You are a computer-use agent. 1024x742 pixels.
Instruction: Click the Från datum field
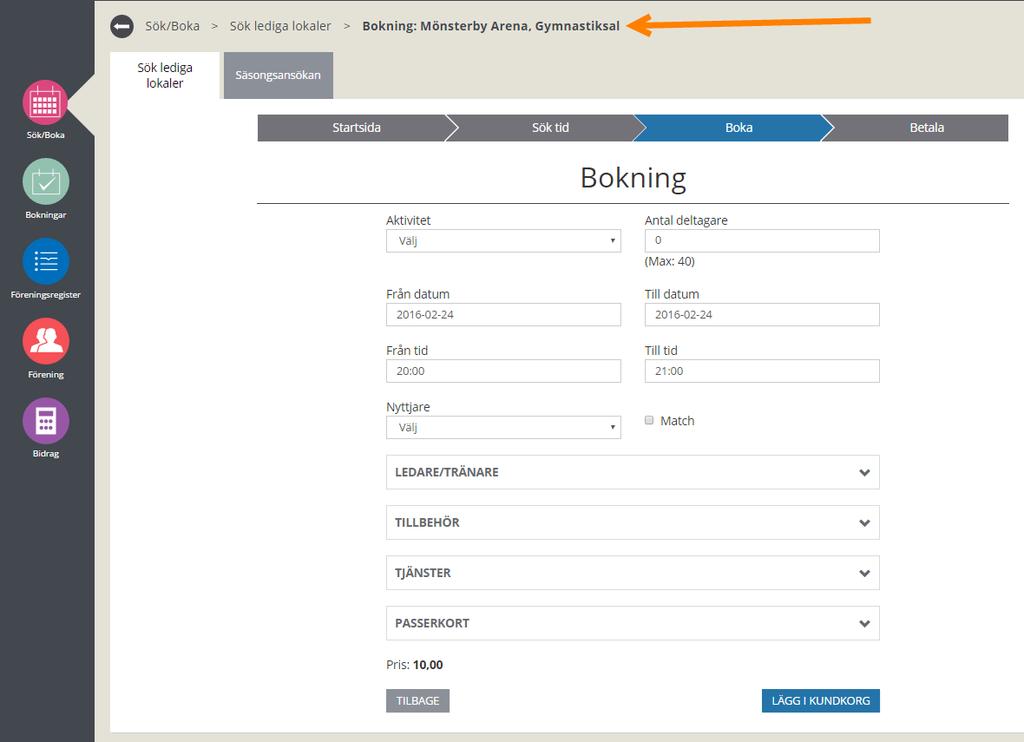tap(504, 315)
